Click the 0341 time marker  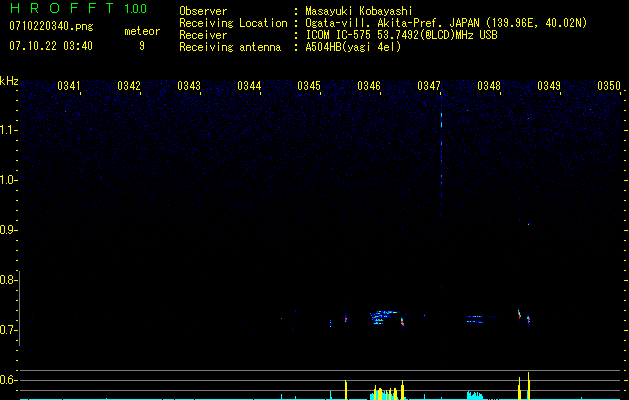click(x=69, y=86)
